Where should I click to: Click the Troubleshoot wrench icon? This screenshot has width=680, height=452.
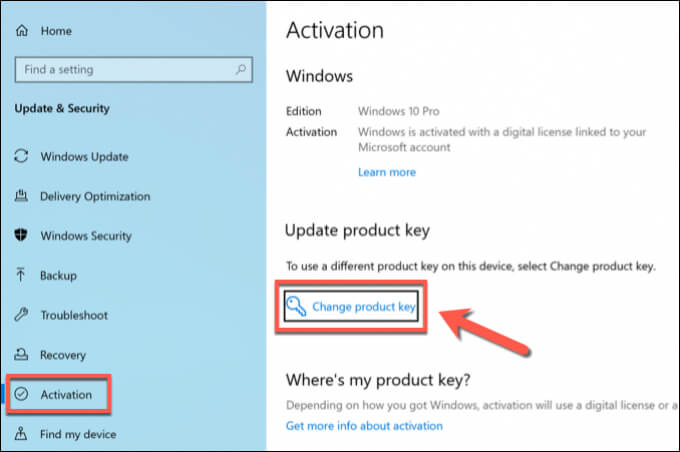pyautogui.click(x=22, y=315)
